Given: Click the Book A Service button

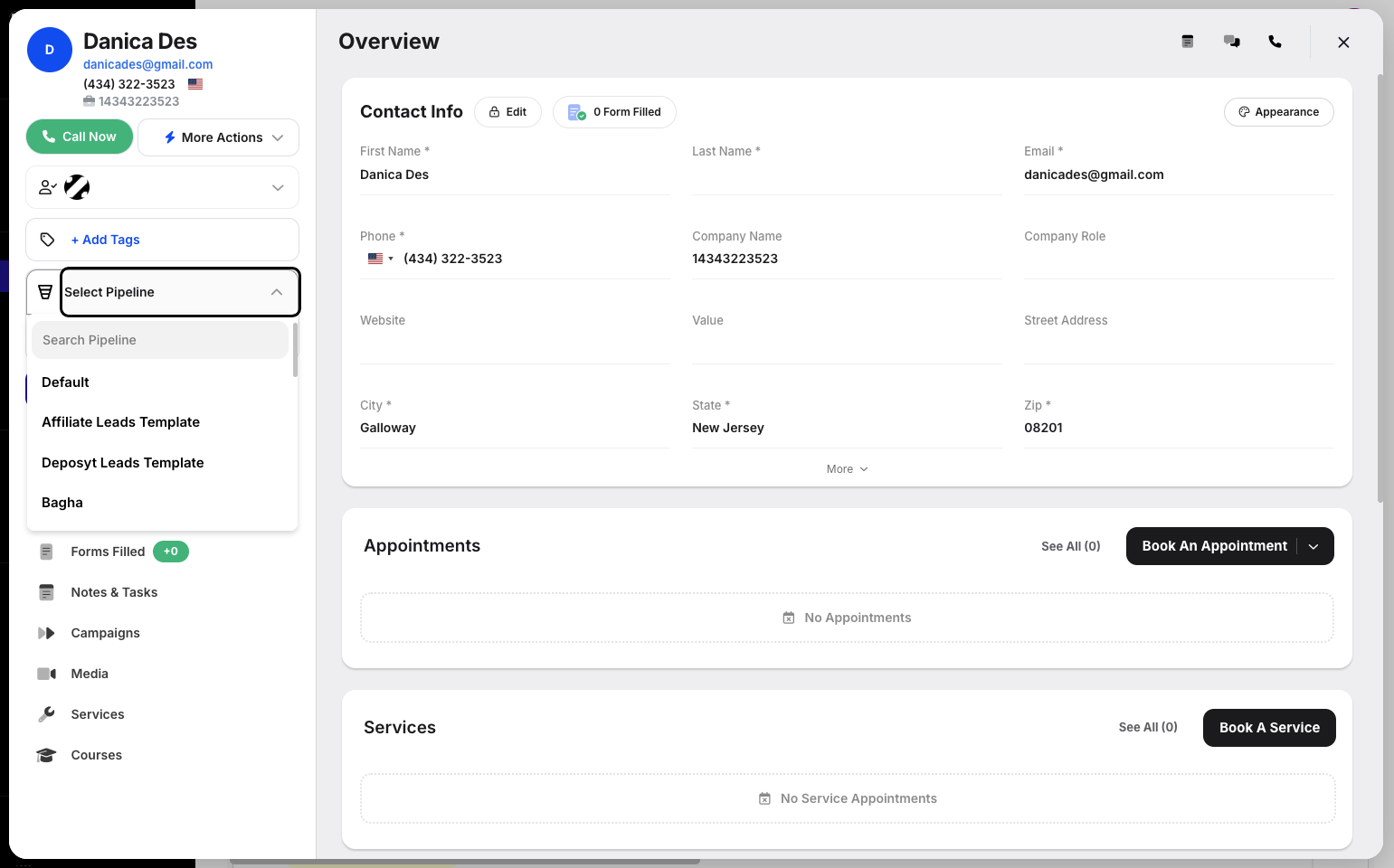Looking at the screenshot, I should tap(1269, 728).
